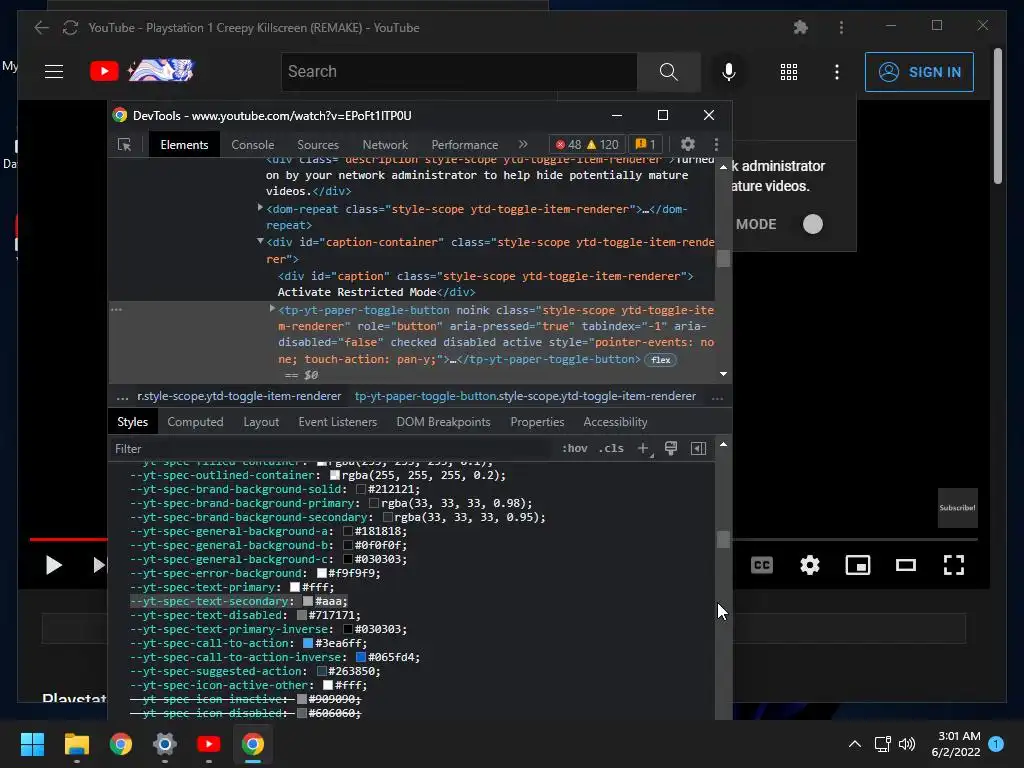Screen dimensions: 1024x768
Task: Activate DevTools inspect element picker
Action: 124,145
